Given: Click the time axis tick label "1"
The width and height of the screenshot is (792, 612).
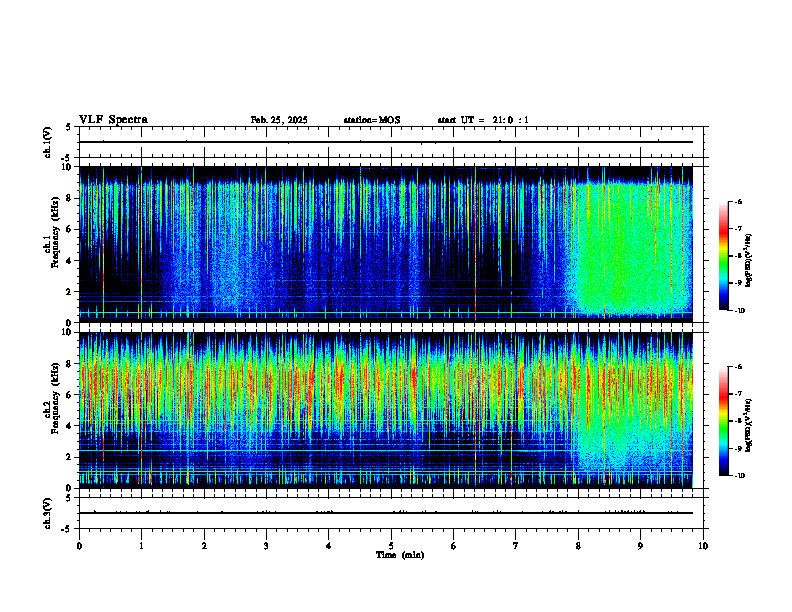Looking at the screenshot, I should tap(141, 546).
